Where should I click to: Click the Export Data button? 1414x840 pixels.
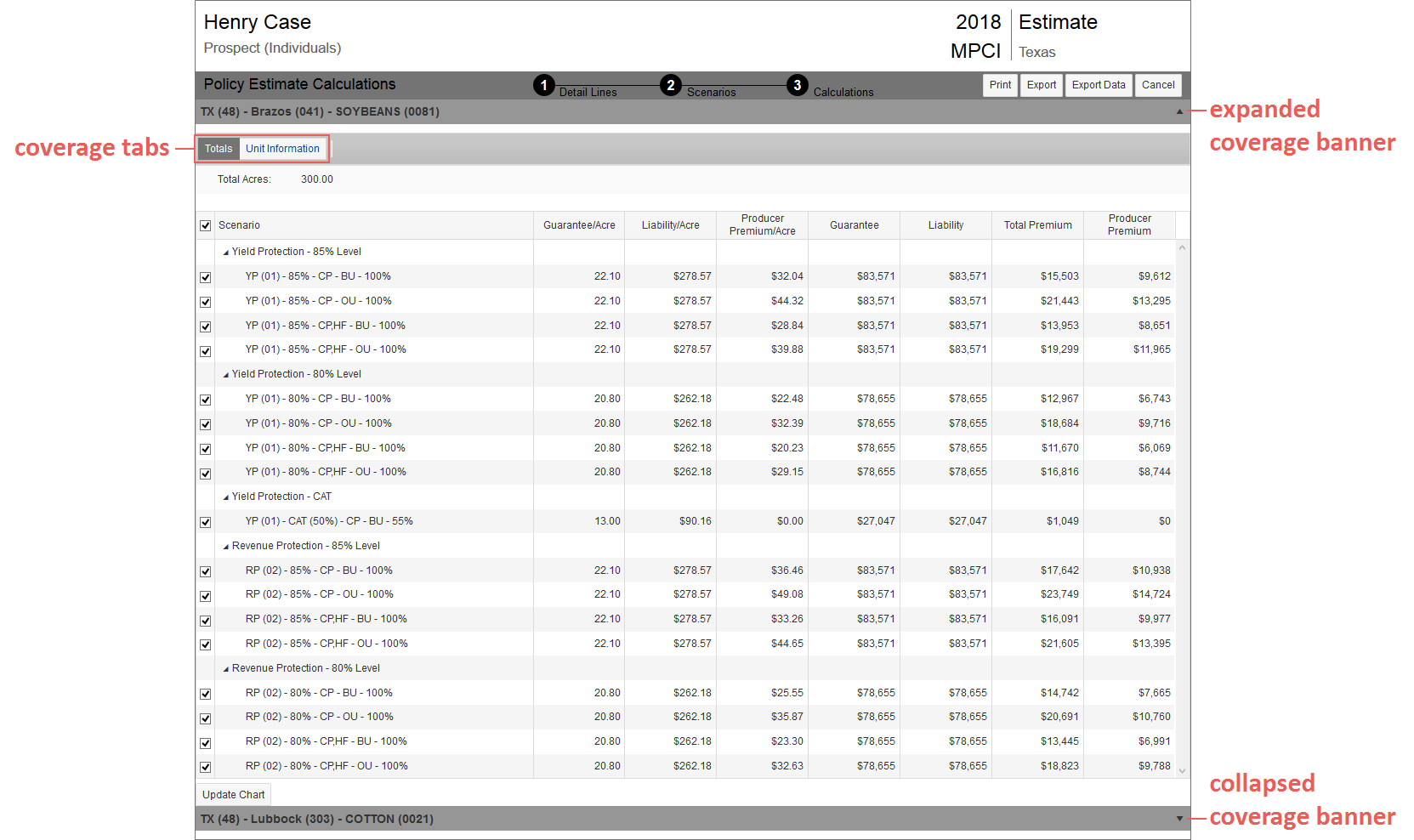tap(1099, 85)
